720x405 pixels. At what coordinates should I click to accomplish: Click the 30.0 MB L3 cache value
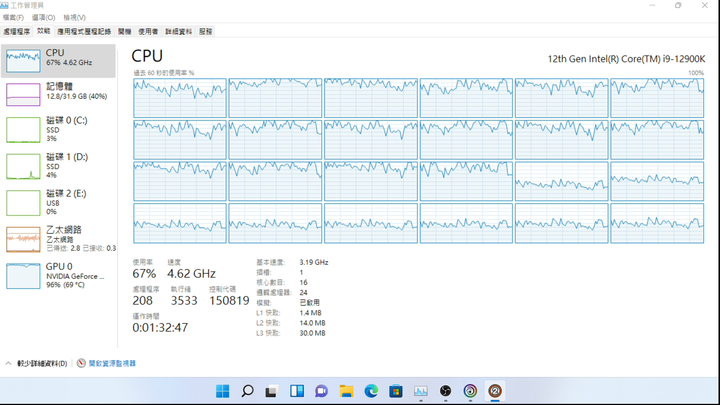pyautogui.click(x=312, y=333)
